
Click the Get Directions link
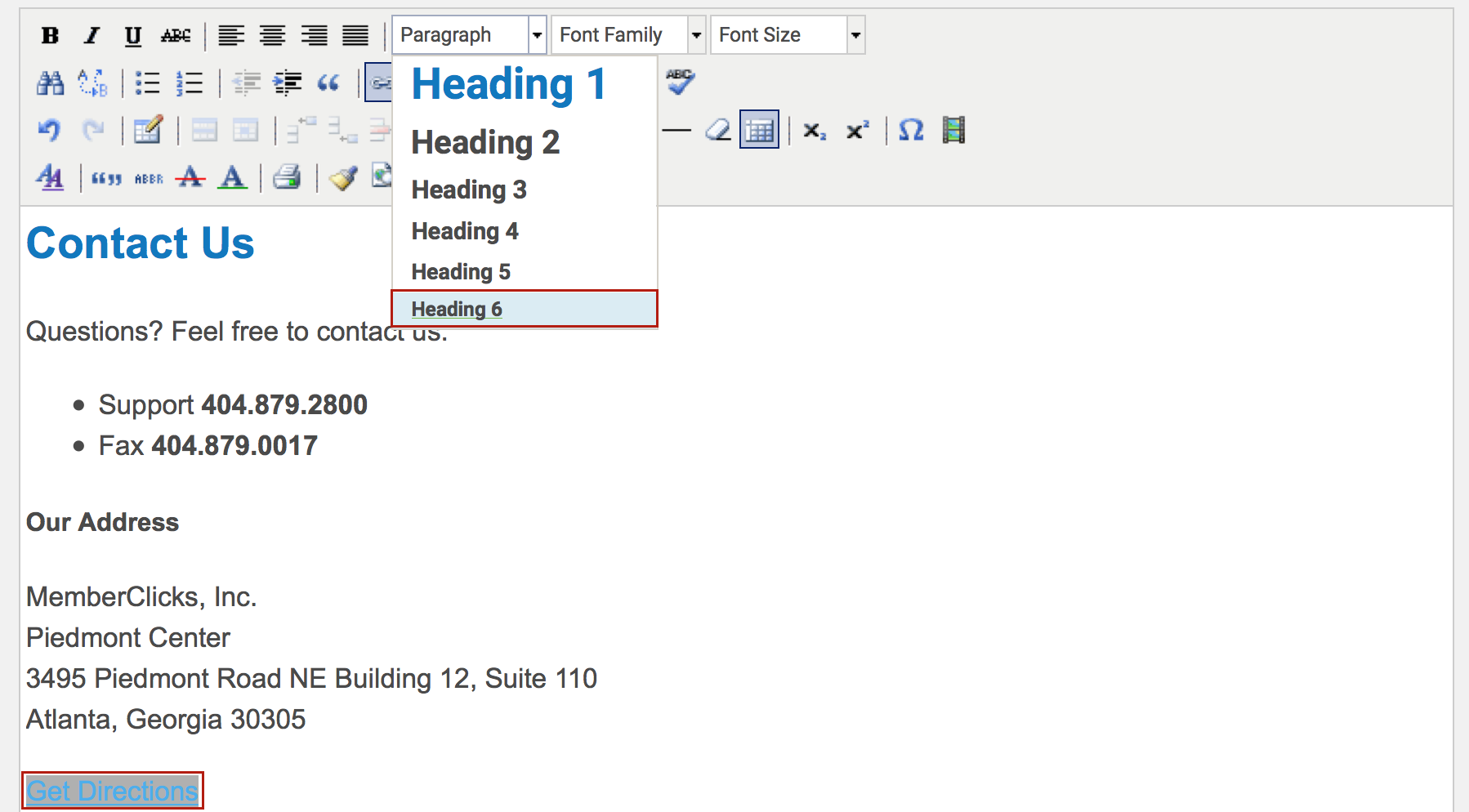[112, 791]
